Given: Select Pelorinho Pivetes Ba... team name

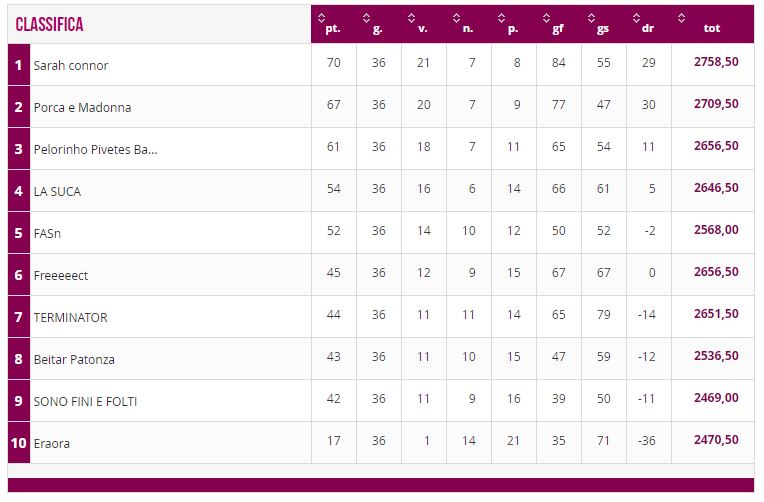Looking at the screenshot, I should pos(96,149).
